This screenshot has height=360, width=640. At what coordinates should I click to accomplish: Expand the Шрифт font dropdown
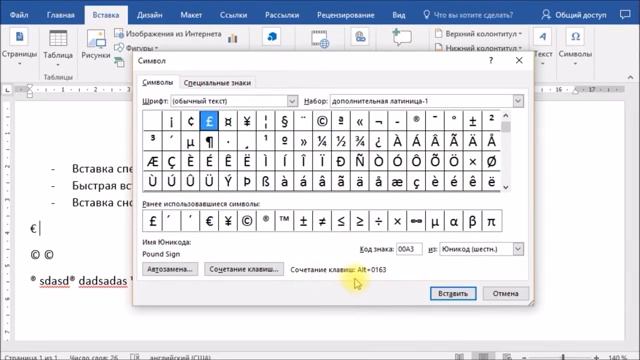tap(292, 101)
